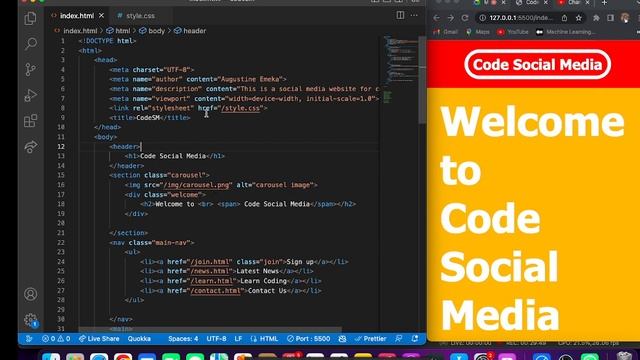
Task: Click the editor vertical scrollbar
Action: pyautogui.click(x=422, y=80)
